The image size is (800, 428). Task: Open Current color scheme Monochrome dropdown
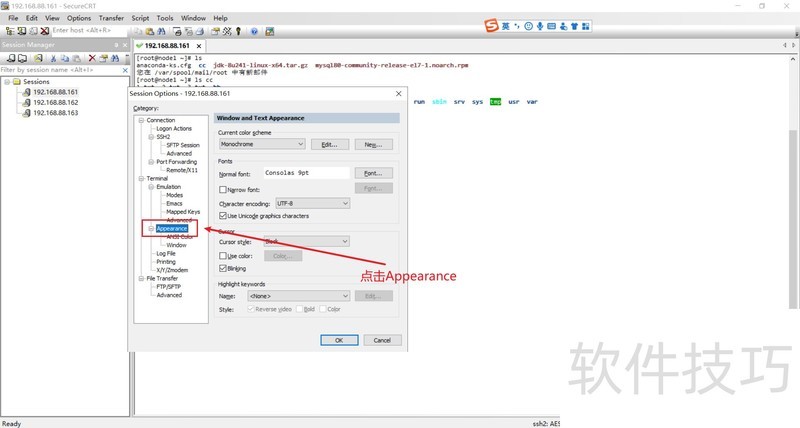(262, 144)
